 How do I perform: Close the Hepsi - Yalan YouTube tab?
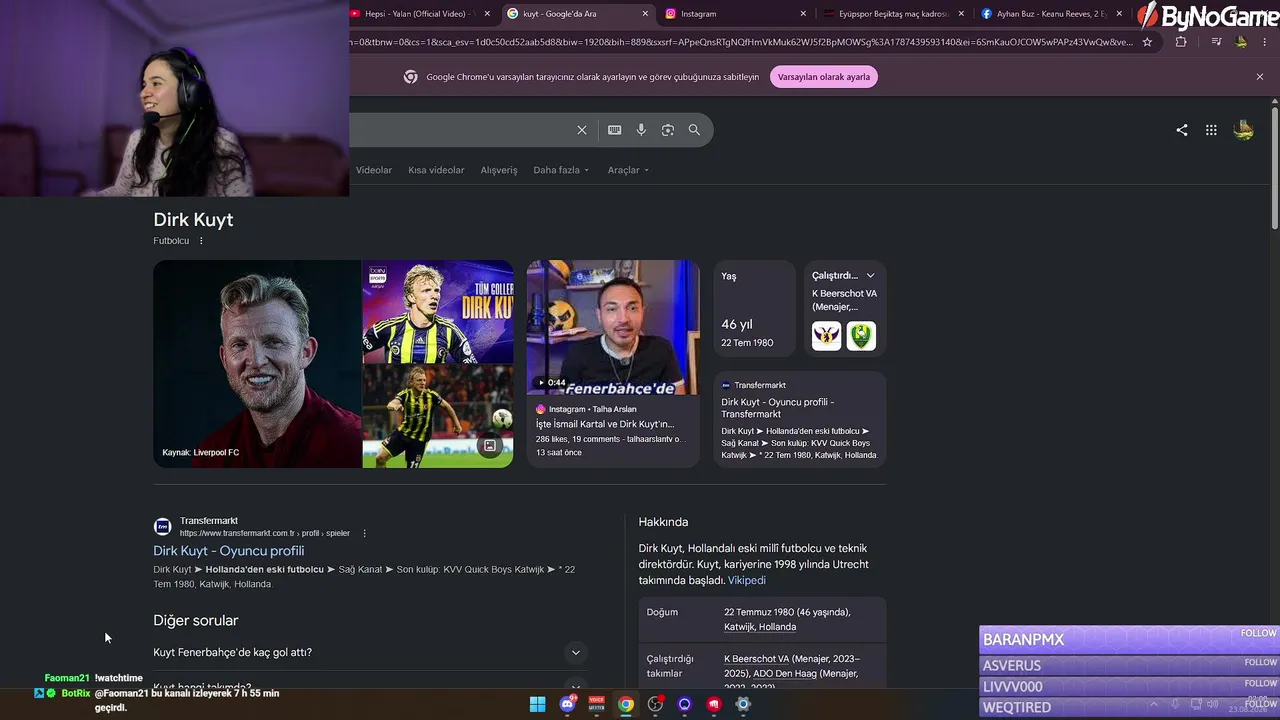(487, 14)
